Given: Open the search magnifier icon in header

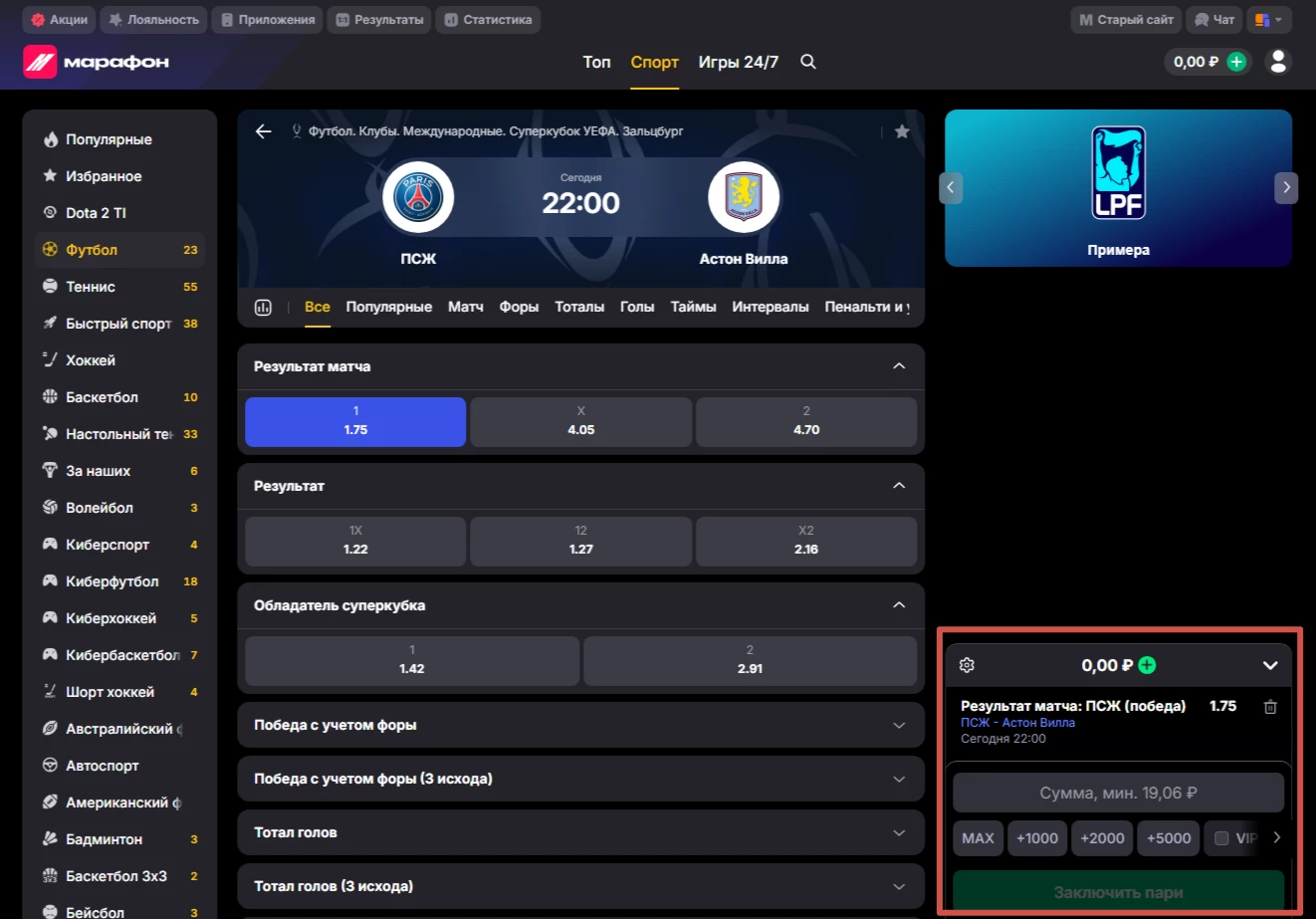Looking at the screenshot, I should [x=808, y=62].
